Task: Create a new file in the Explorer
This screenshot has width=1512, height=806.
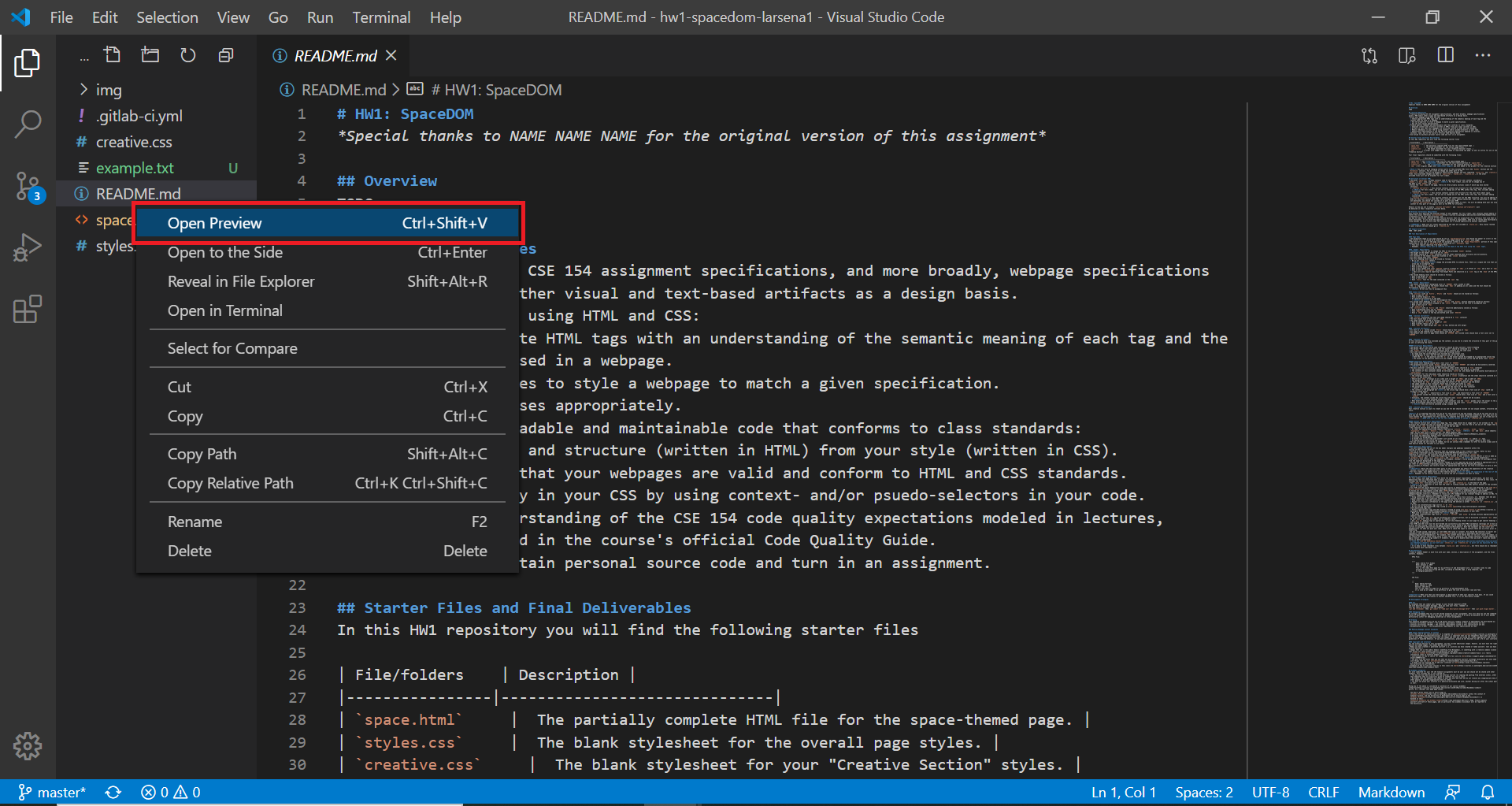Action: coord(113,54)
